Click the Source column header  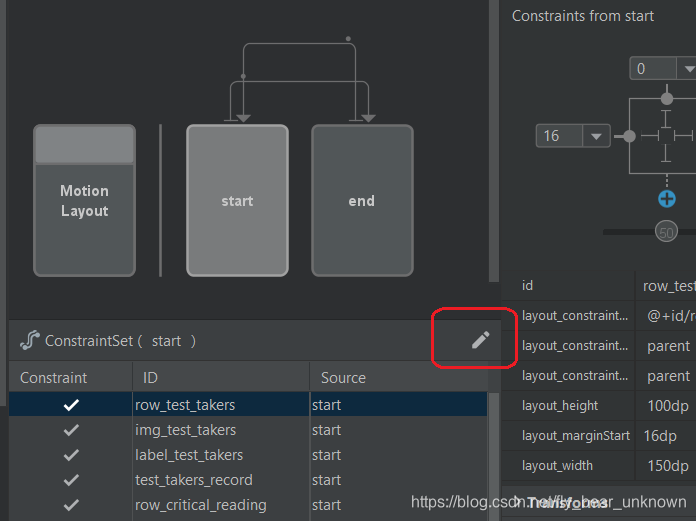(399, 378)
